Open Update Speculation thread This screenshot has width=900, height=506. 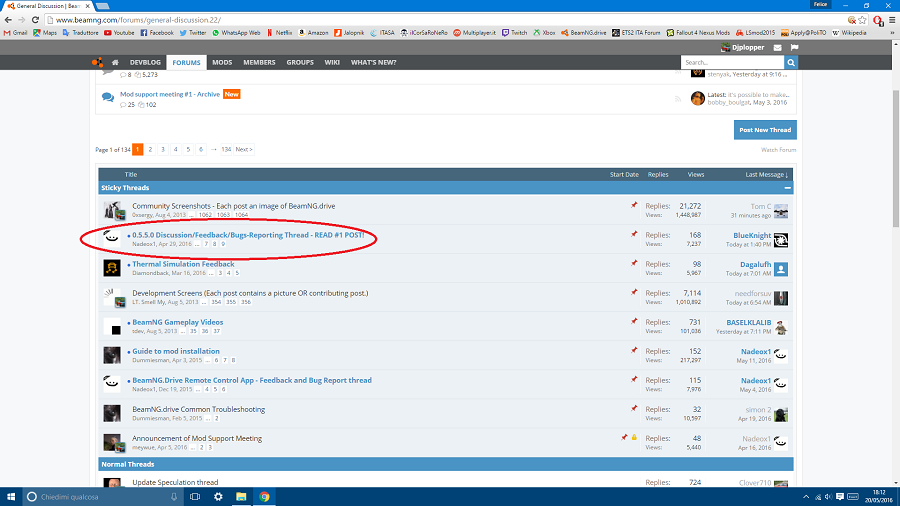coord(175,482)
